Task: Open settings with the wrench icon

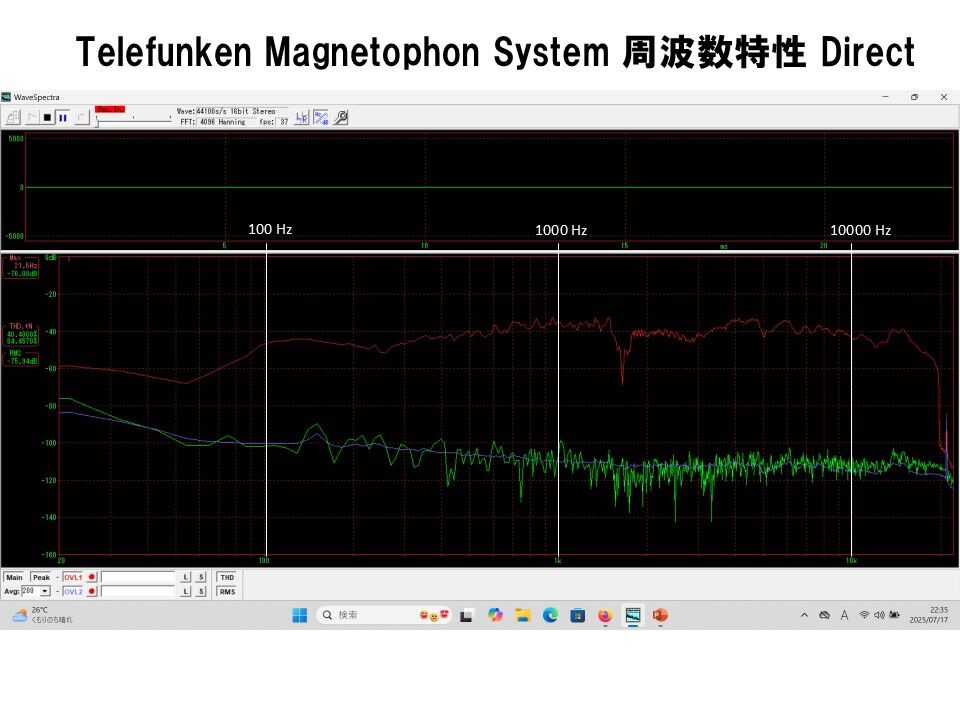Action: (x=341, y=117)
